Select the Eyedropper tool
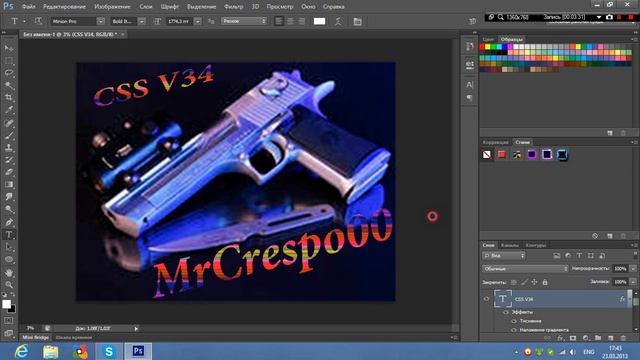This screenshot has width=640, height=360. [9, 110]
